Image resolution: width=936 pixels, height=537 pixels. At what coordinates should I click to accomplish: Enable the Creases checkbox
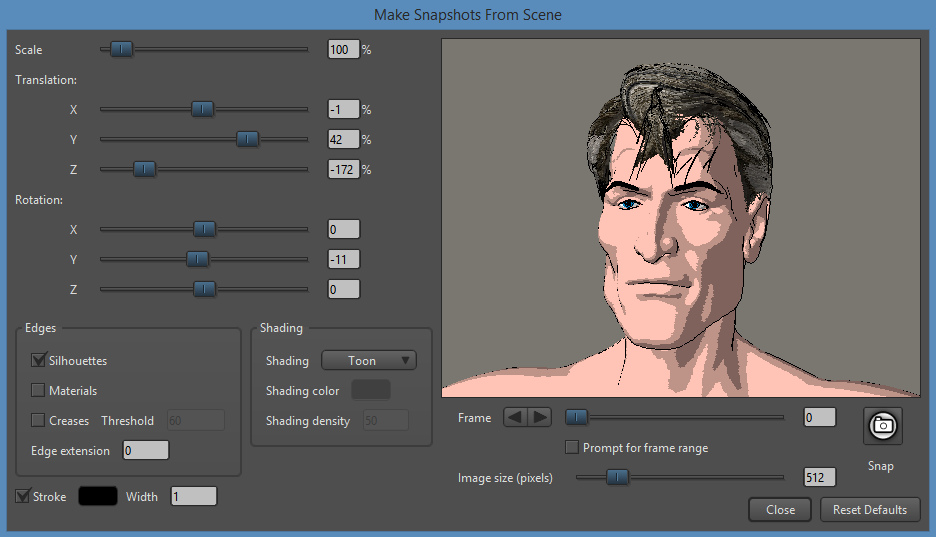click(x=39, y=420)
